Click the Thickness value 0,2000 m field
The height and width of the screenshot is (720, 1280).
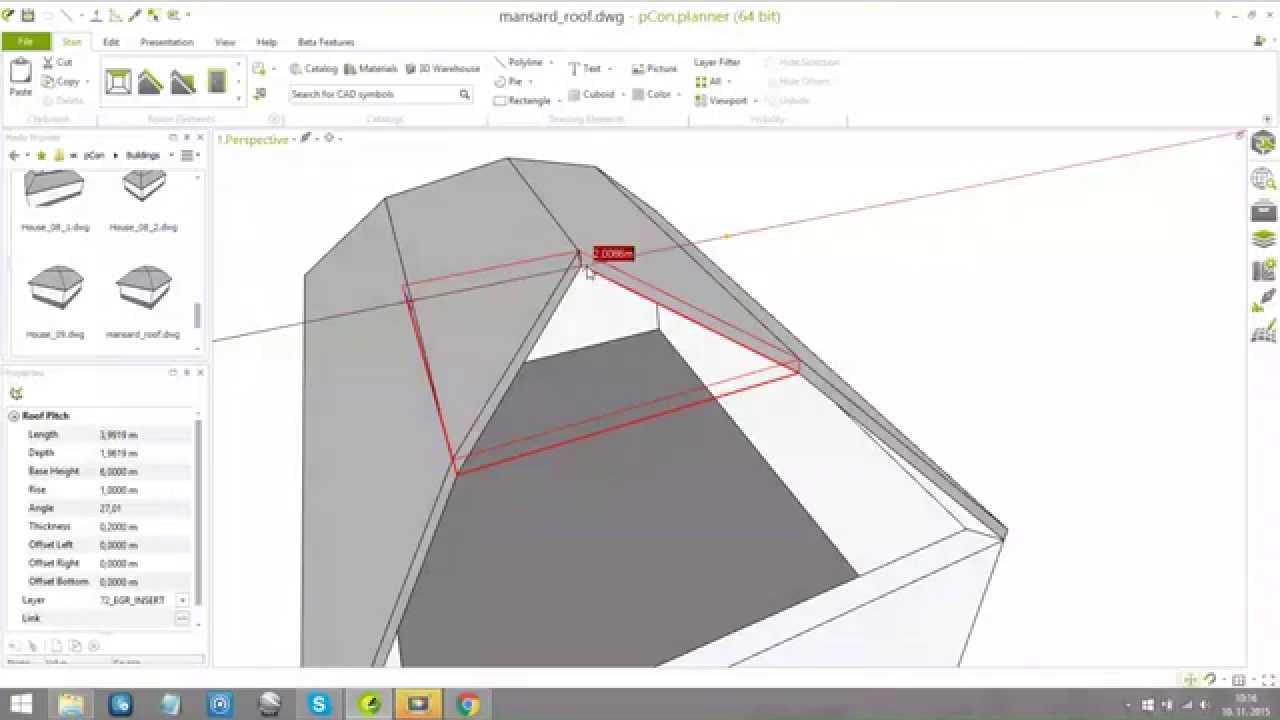(x=143, y=526)
